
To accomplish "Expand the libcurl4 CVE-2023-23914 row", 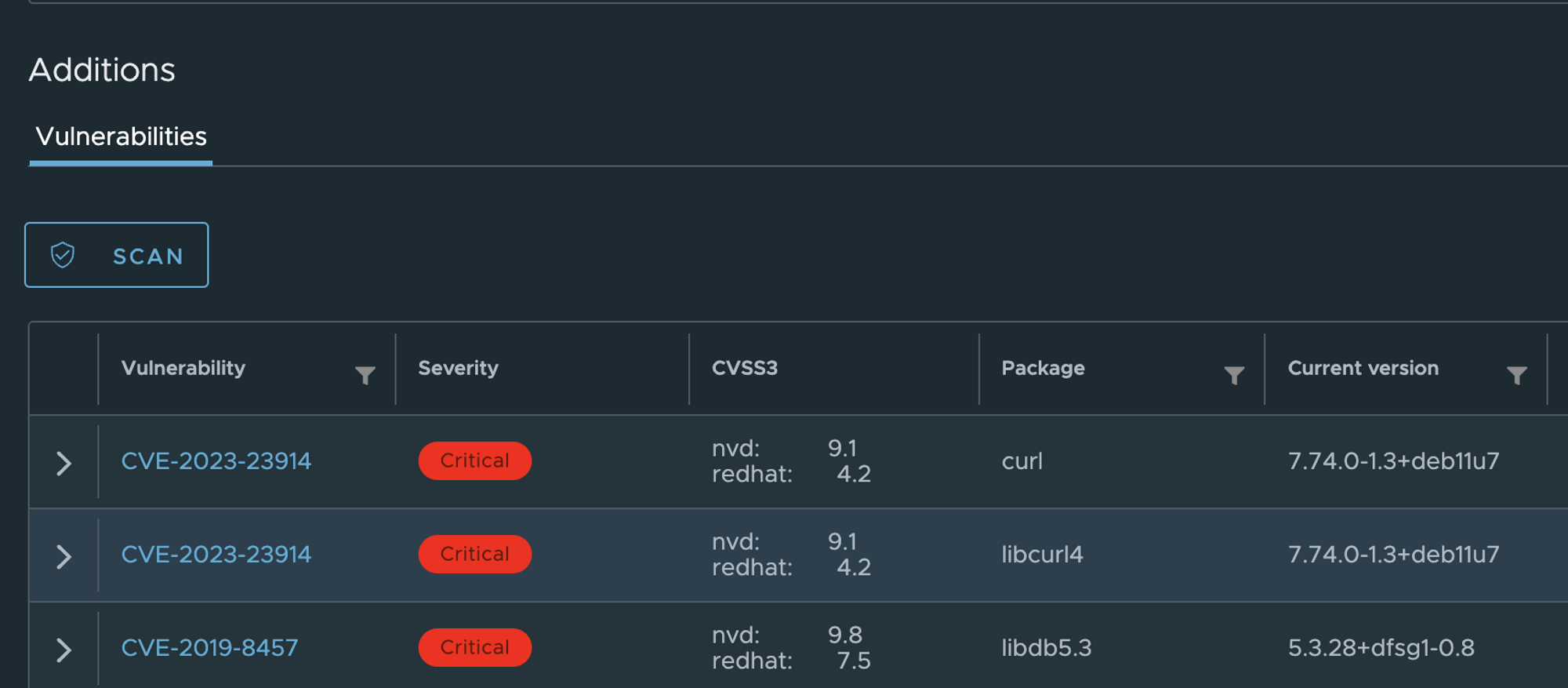I will (64, 556).
